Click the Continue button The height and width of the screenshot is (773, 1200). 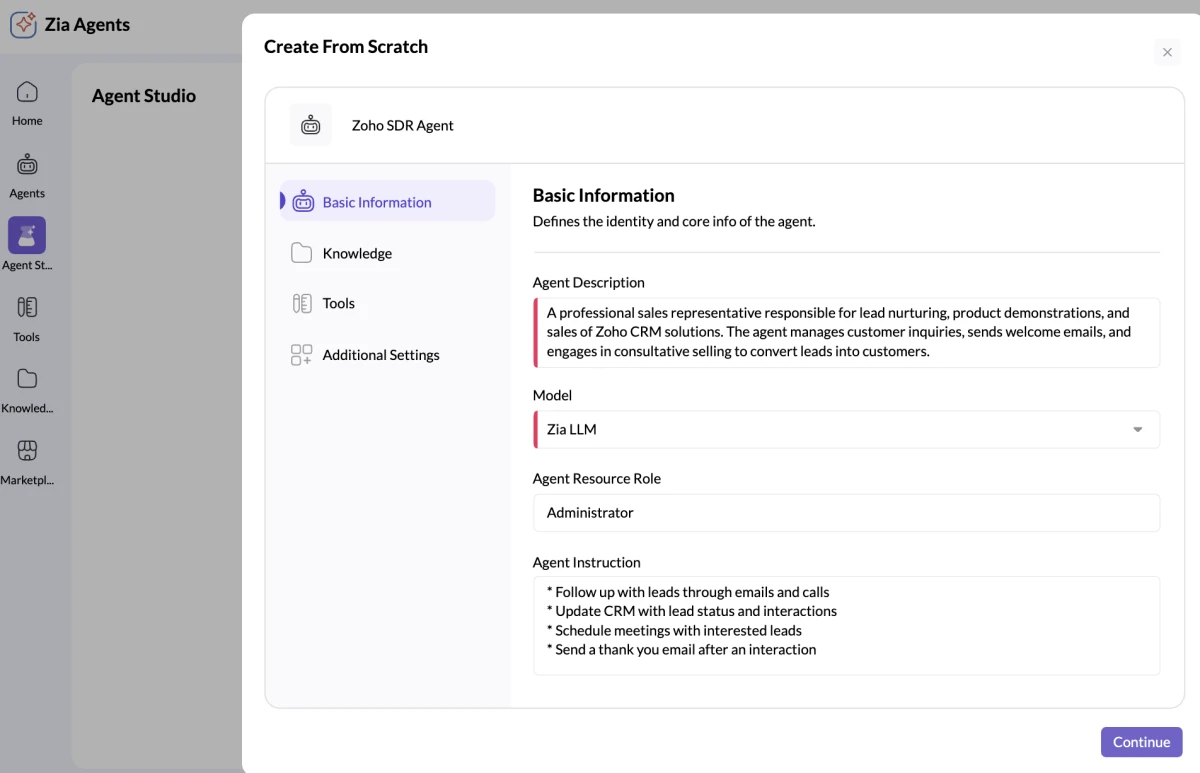pos(1141,742)
